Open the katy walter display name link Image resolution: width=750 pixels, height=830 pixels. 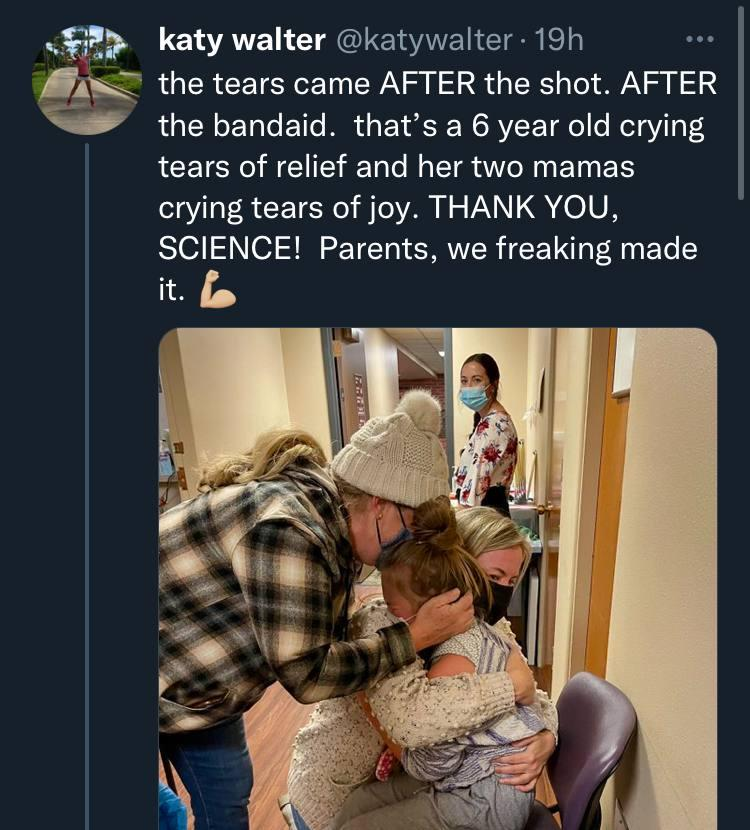(x=242, y=40)
